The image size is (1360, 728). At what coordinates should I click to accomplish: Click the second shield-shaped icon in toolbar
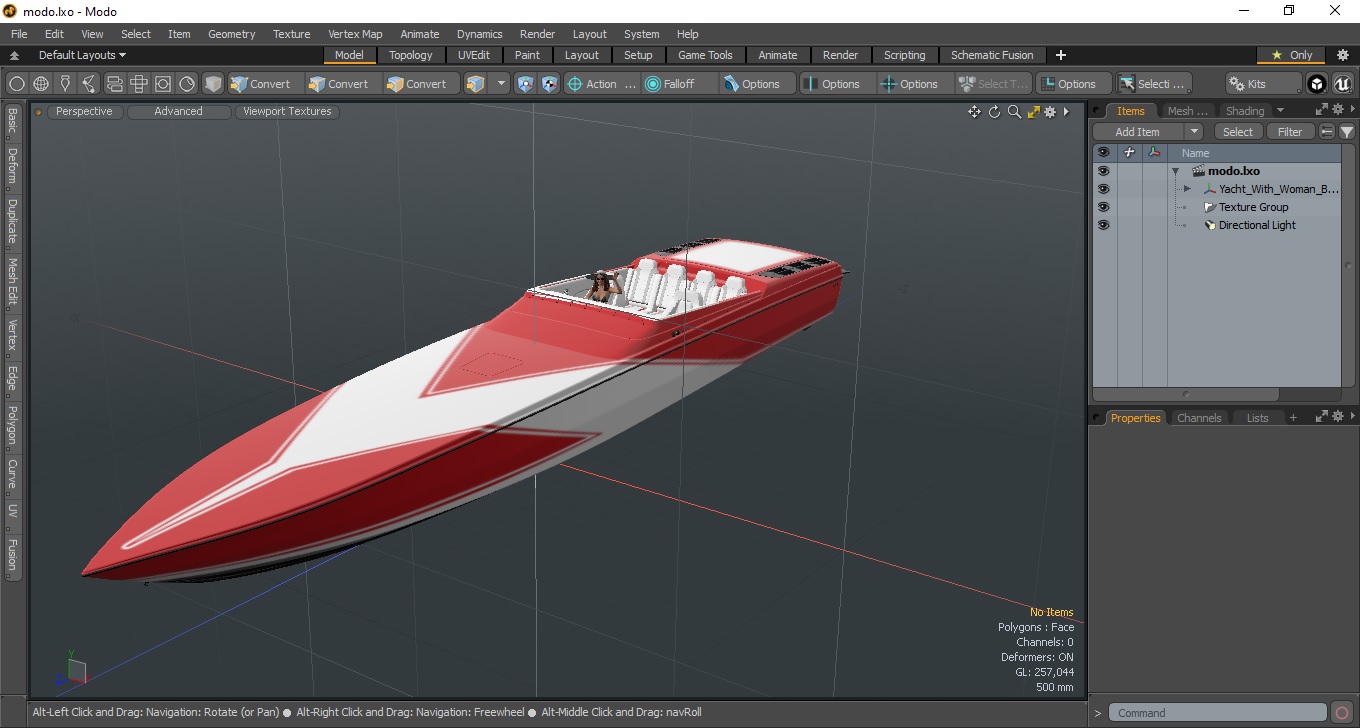[x=549, y=84]
